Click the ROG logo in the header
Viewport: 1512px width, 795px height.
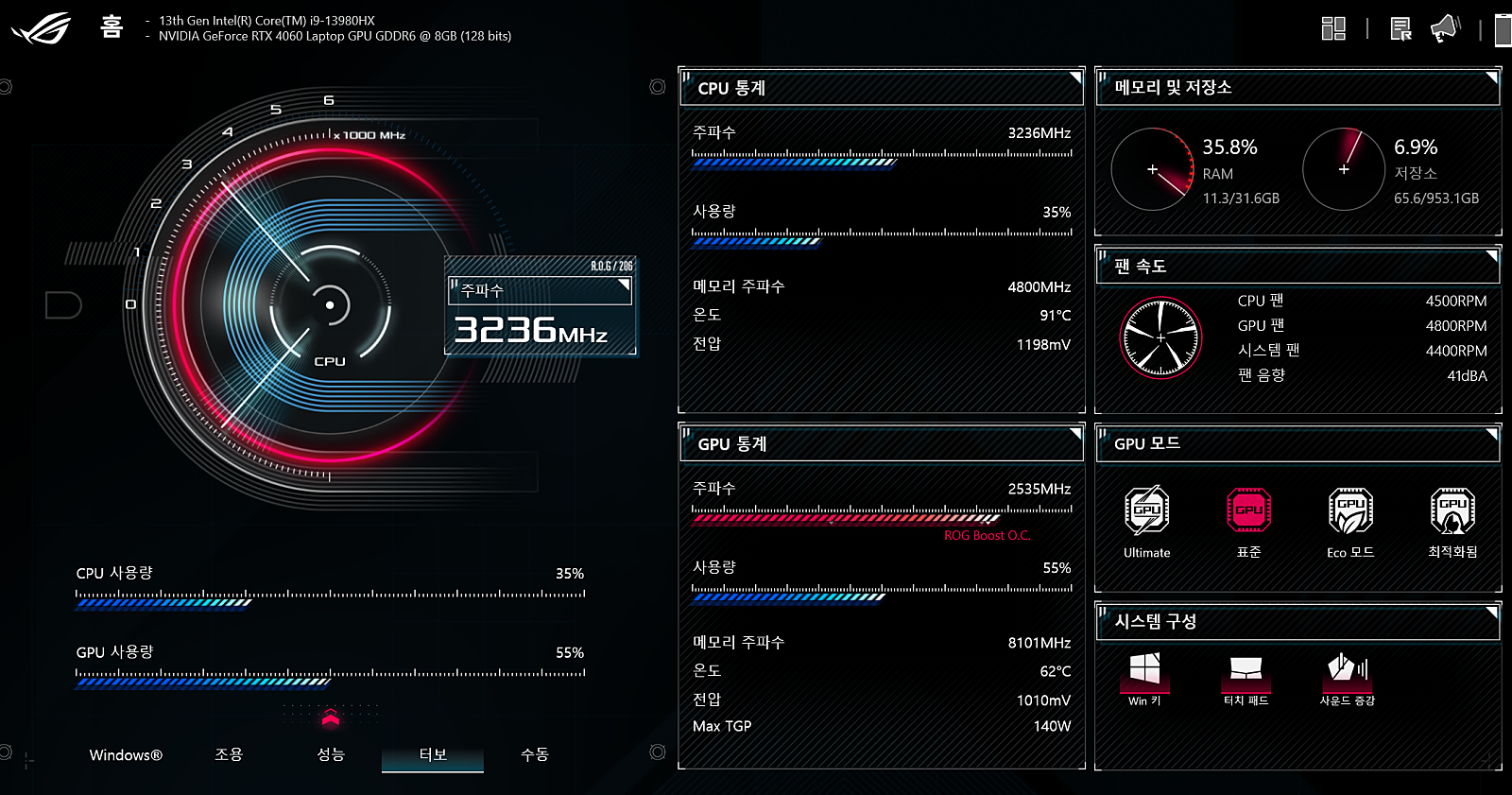(x=41, y=28)
